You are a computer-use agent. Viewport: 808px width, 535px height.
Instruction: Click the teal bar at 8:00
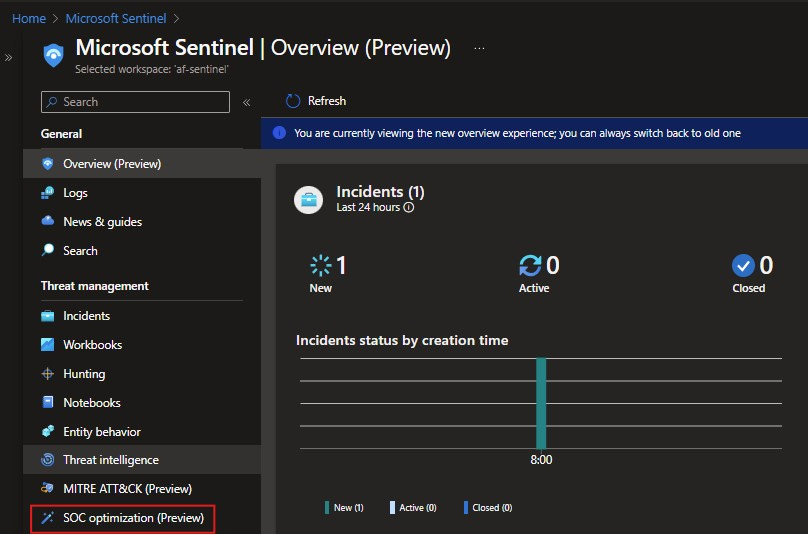click(541, 403)
